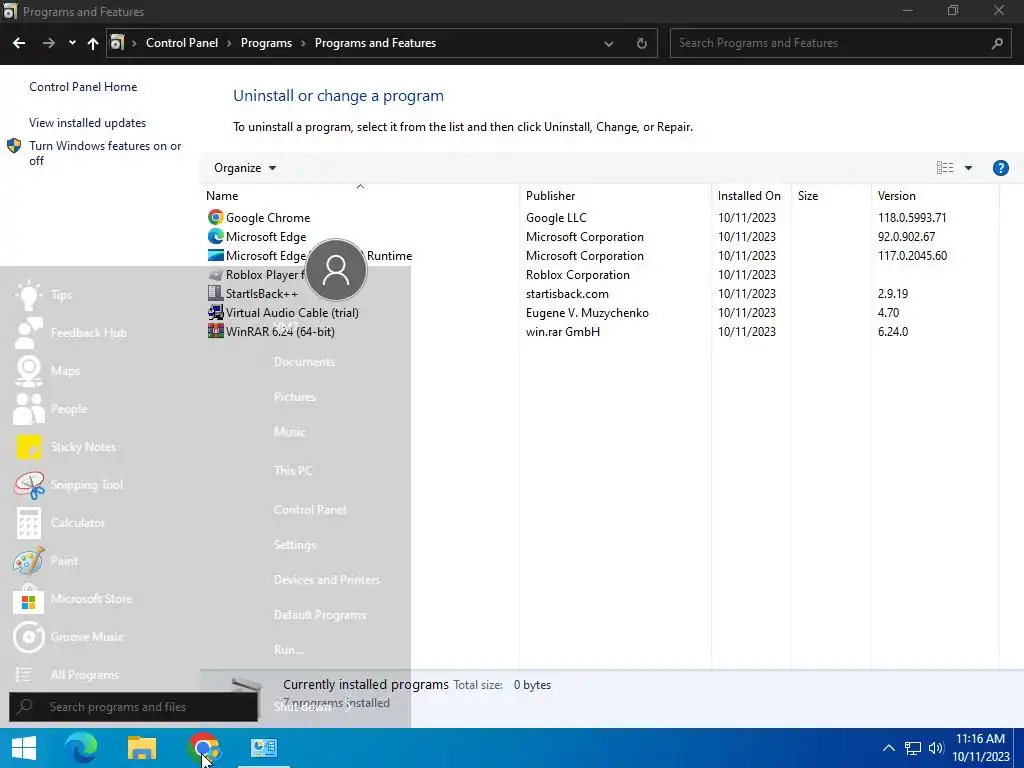Select StartIsBack++ in the list
Screen dimensions: 1024x768
pos(261,294)
